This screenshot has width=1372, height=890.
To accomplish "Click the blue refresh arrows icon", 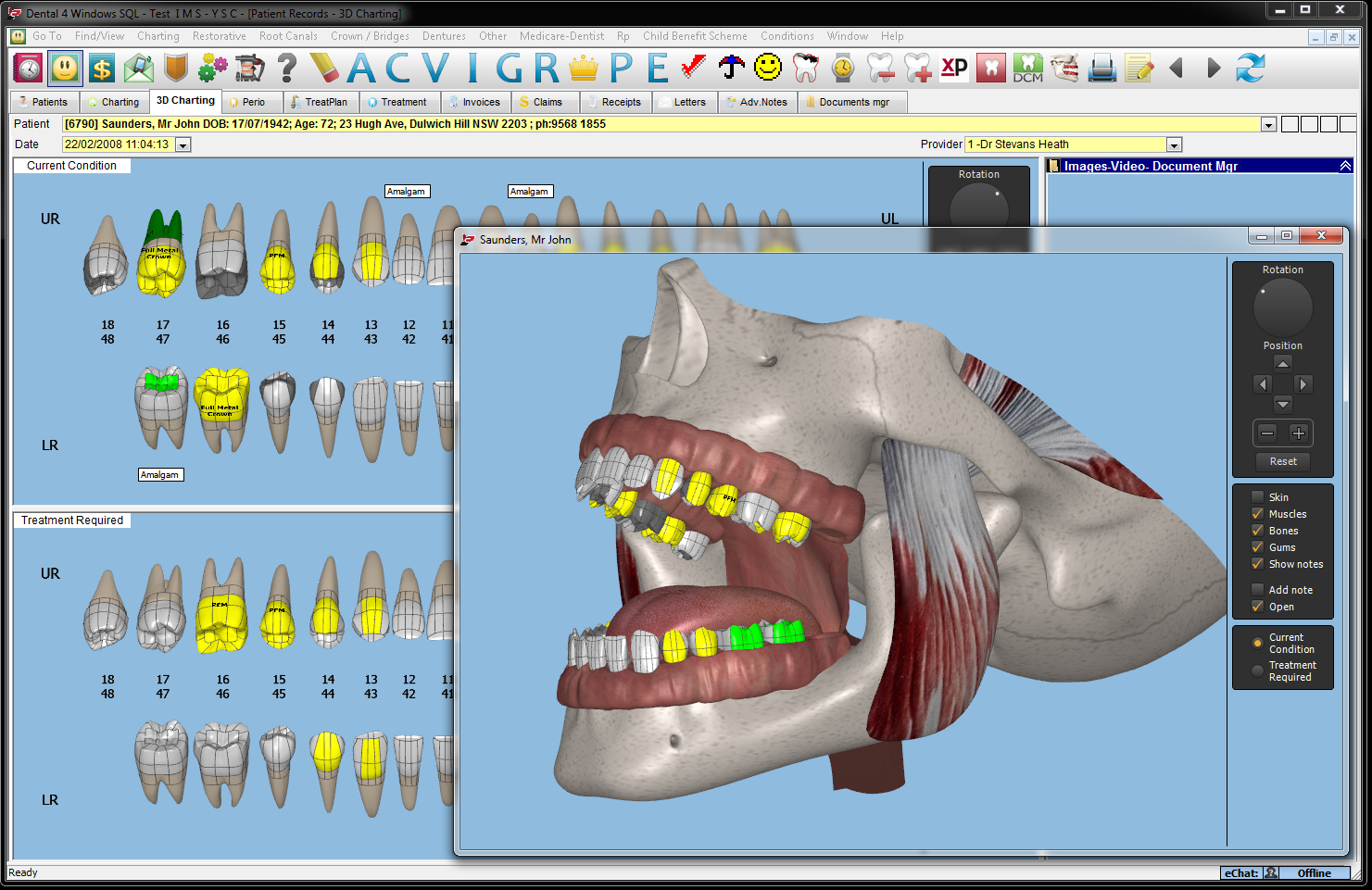I will point(1250,69).
